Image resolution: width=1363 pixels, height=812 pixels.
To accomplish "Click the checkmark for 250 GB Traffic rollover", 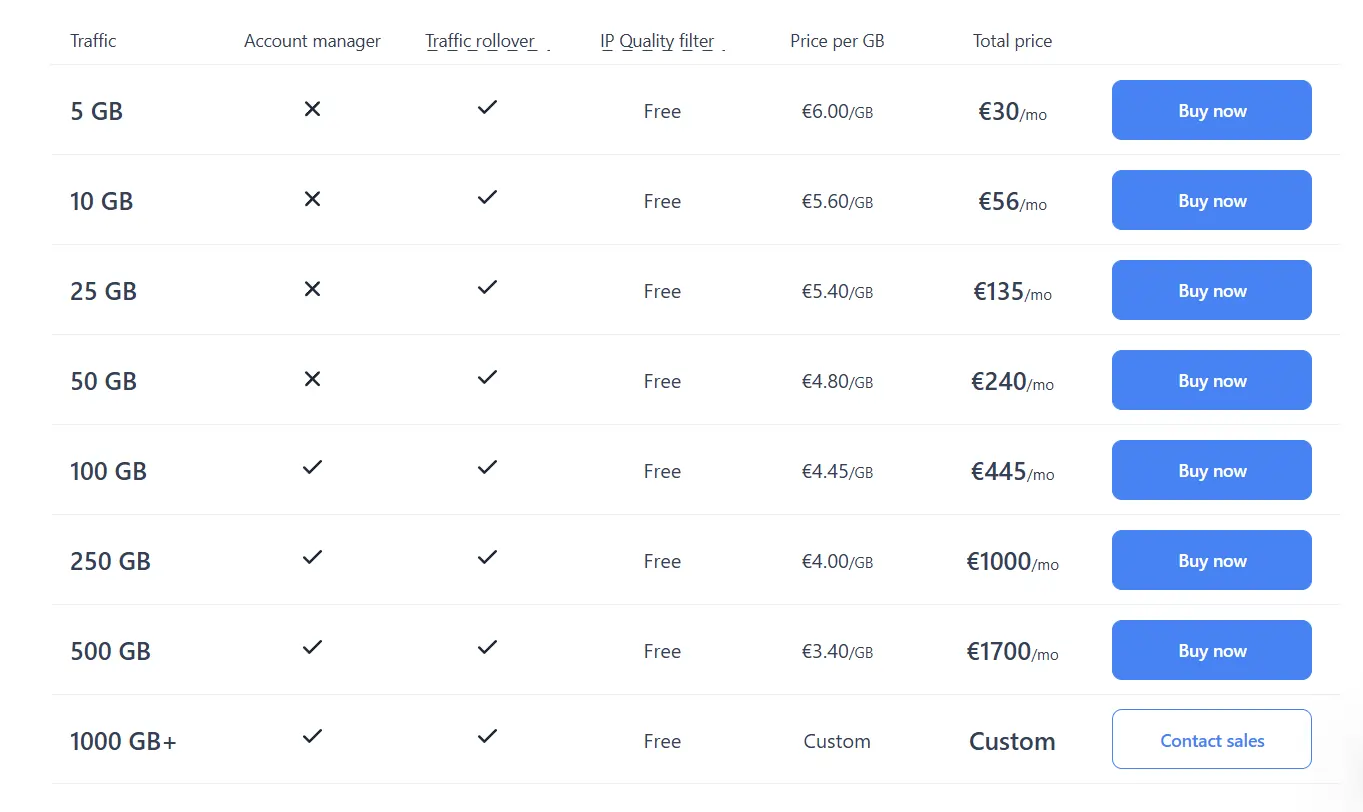I will 487,557.
